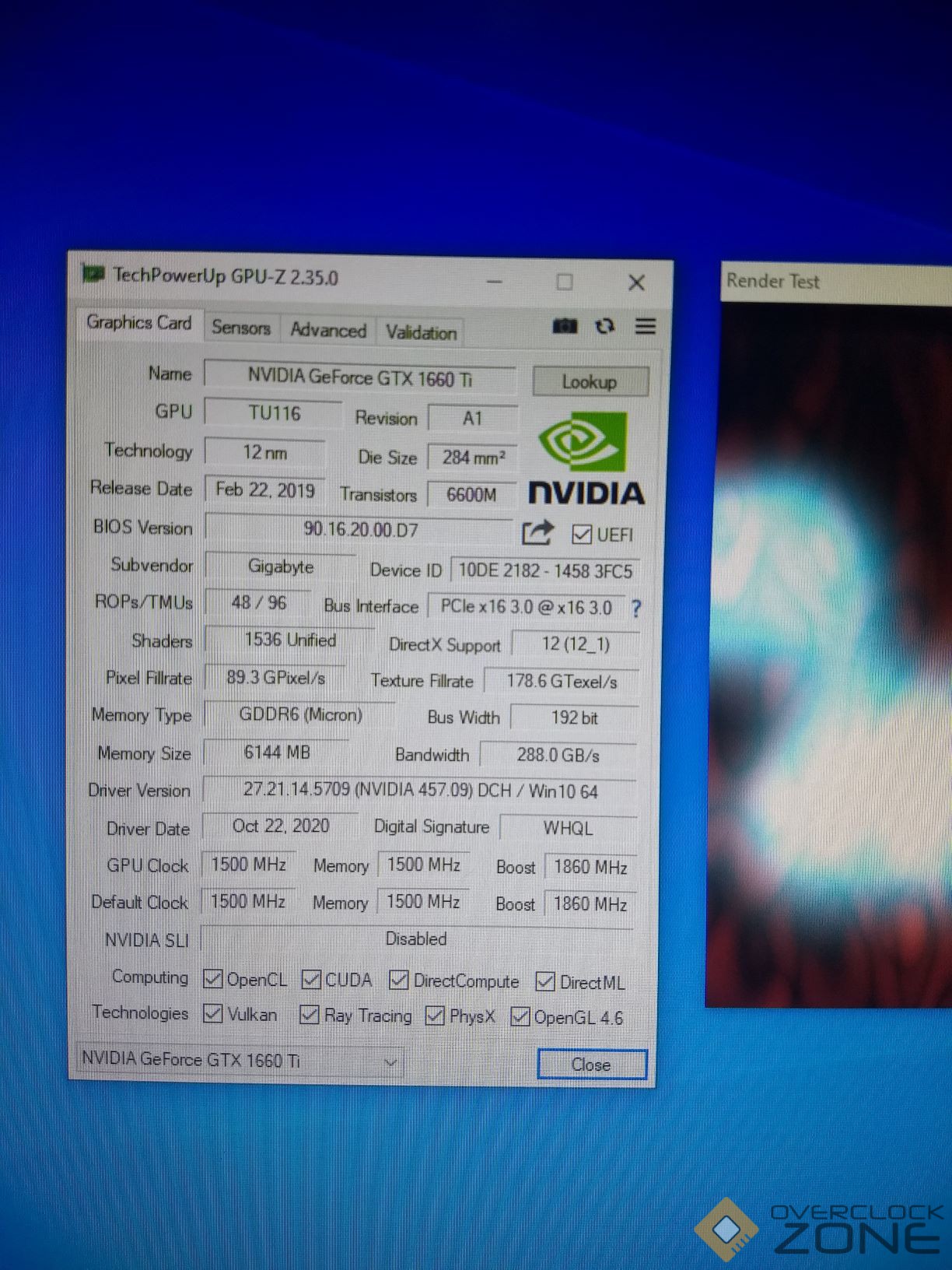Click the Driver Date Oct 22, 2020
Viewport: 952px width, 1270px height.
pyautogui.click(x=281, y=826)
